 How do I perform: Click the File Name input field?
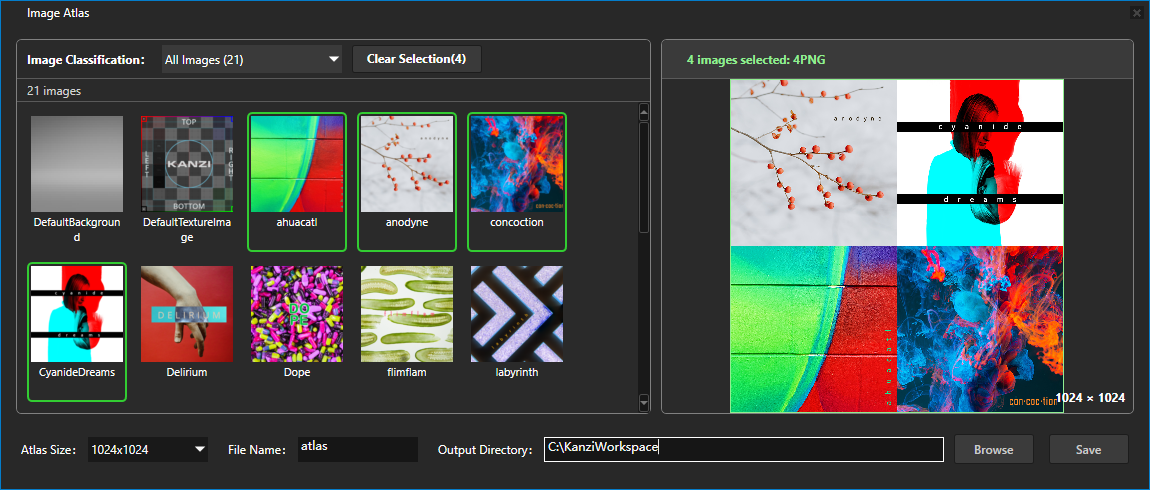(358, 450)
